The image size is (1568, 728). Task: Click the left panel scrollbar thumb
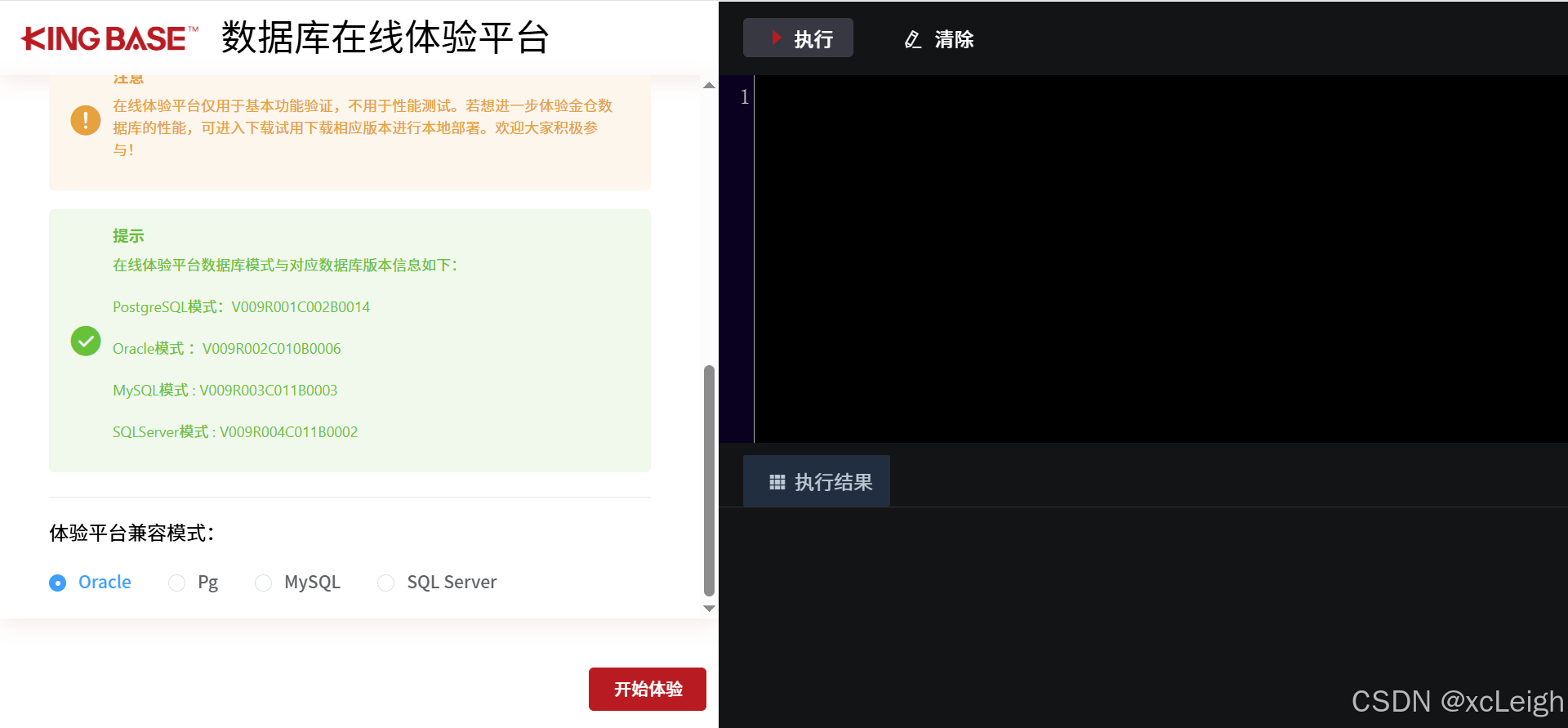[x=709, y=480]
